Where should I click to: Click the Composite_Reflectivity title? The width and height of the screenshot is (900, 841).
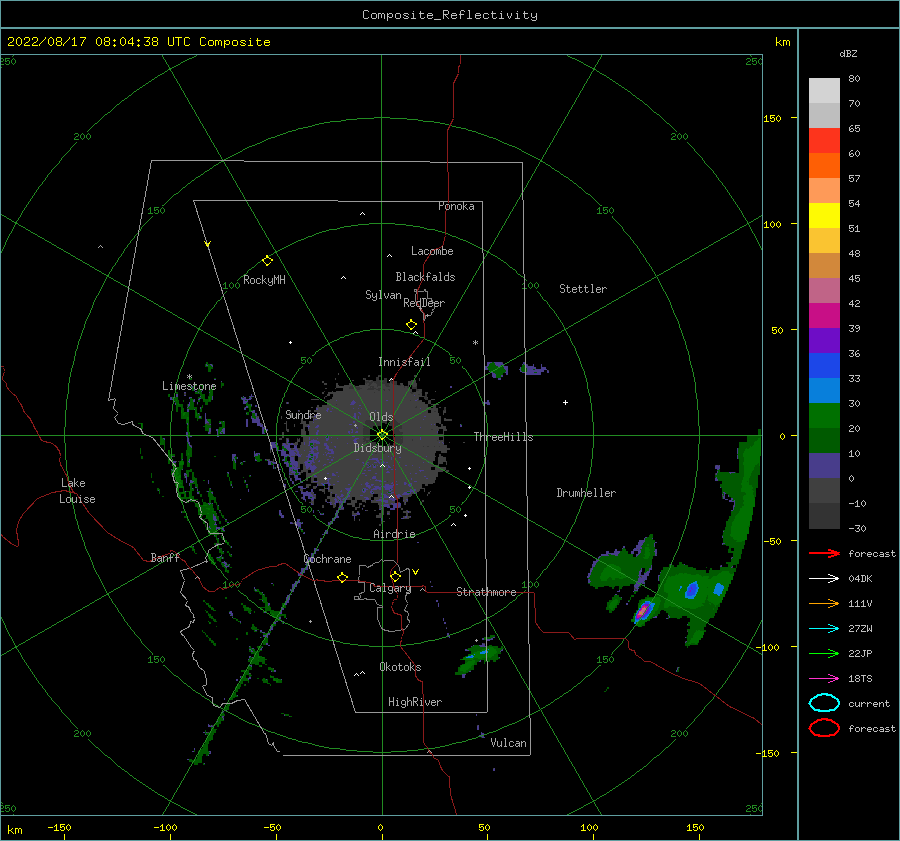click(x=450, y=15)
